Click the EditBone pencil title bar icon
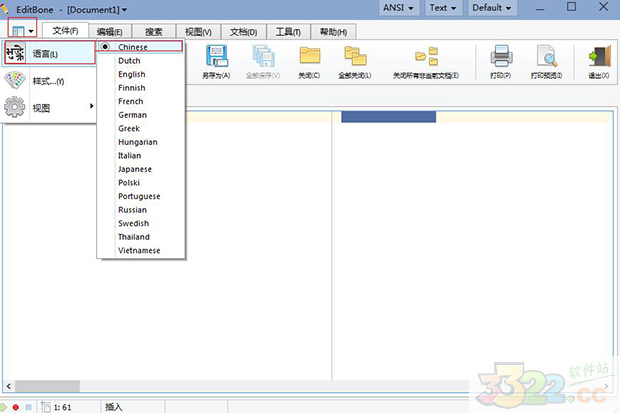 click(x=4, y=8)
